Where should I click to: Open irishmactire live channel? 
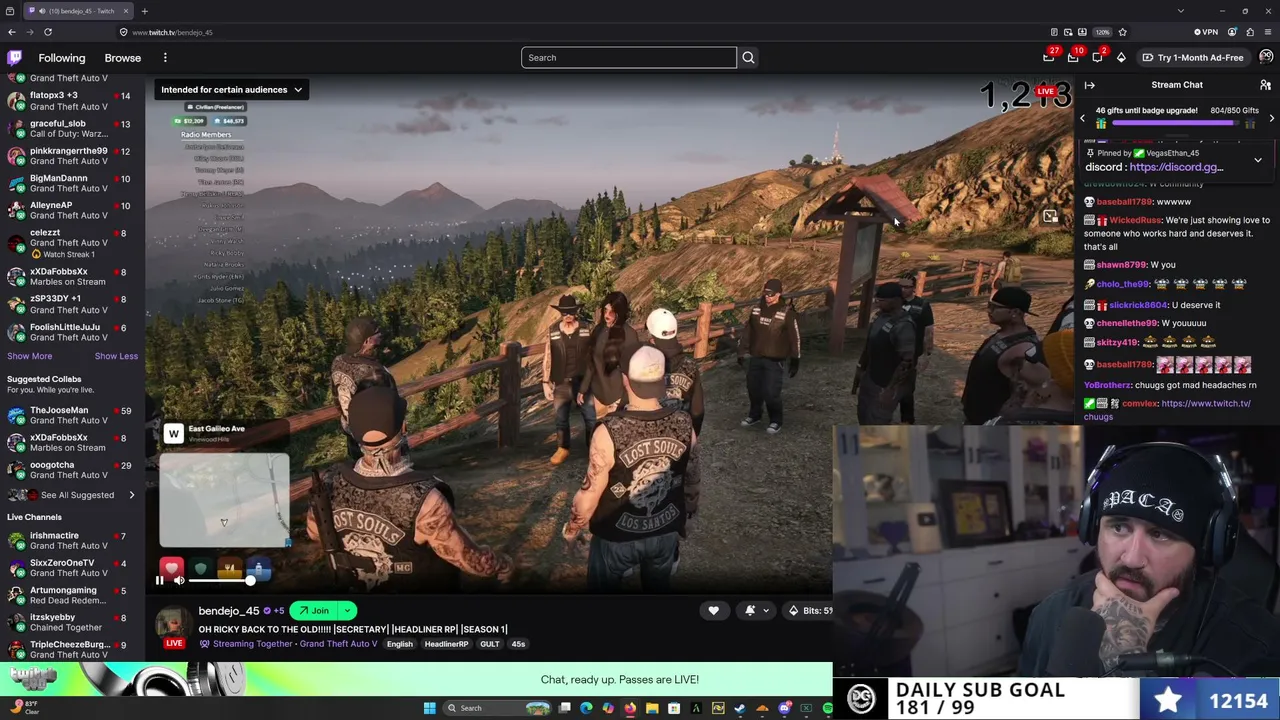(70, 541)
